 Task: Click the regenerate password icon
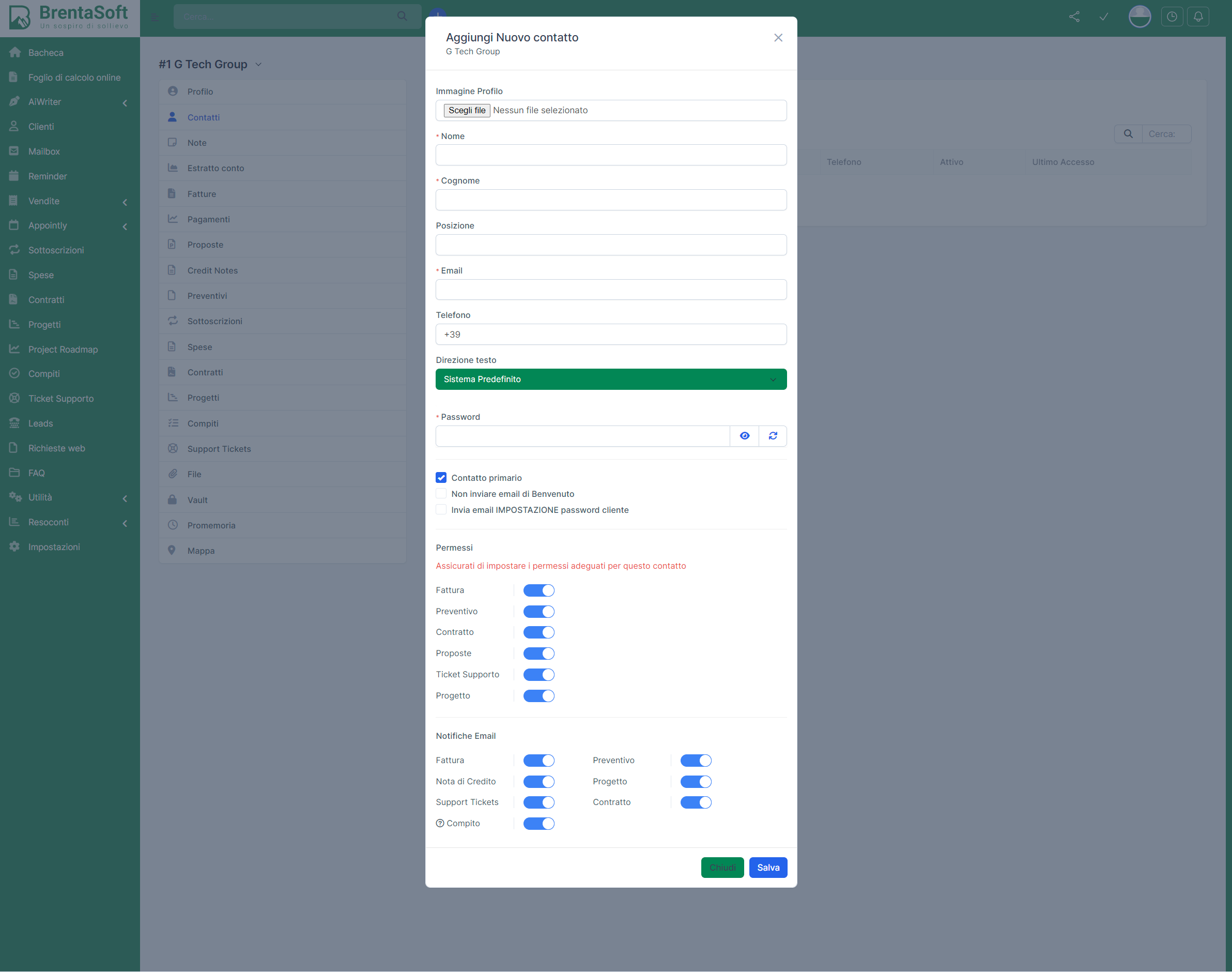pyautogui.click(x=773, y=436)
